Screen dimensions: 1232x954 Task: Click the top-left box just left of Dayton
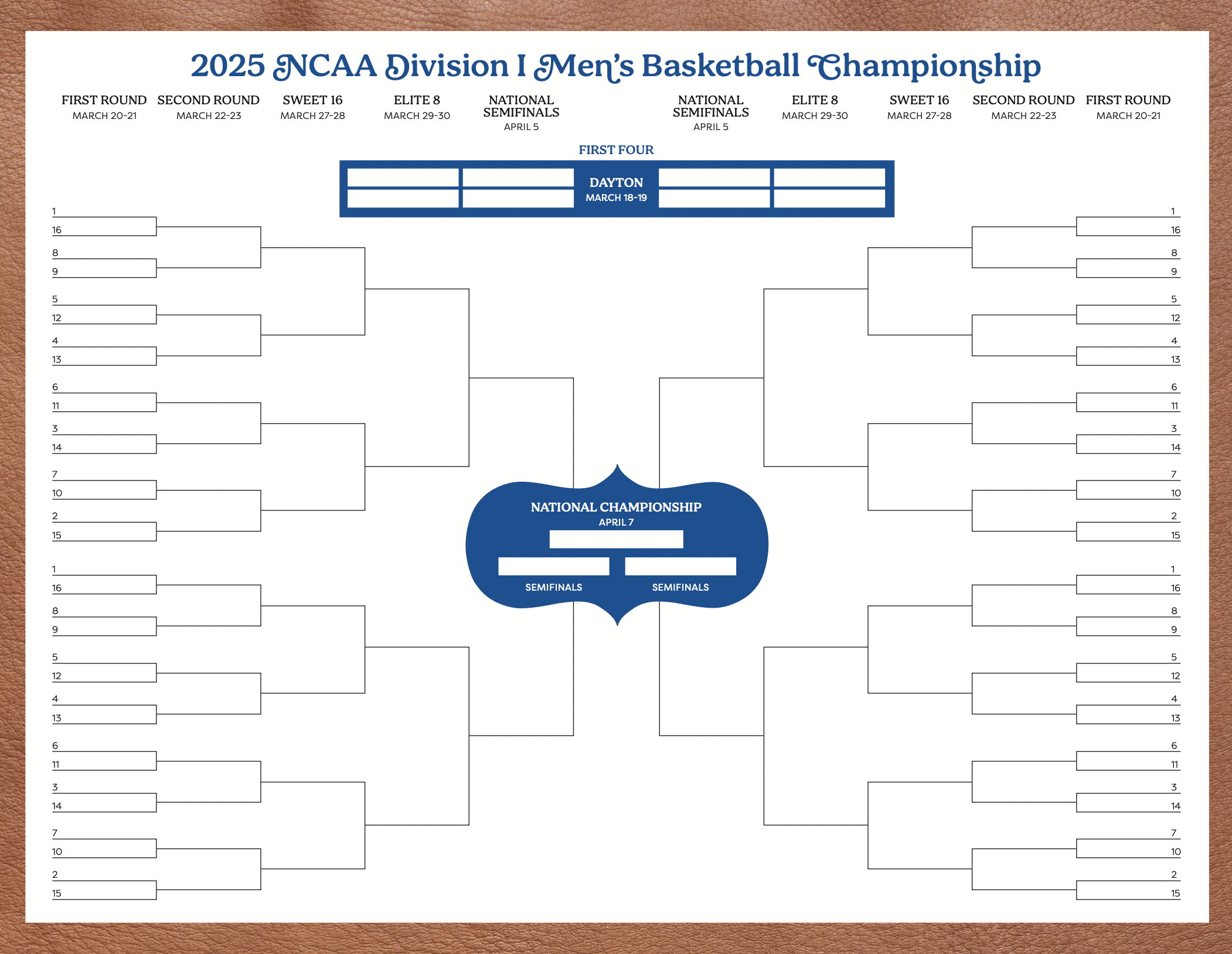[x=518, y=178]
